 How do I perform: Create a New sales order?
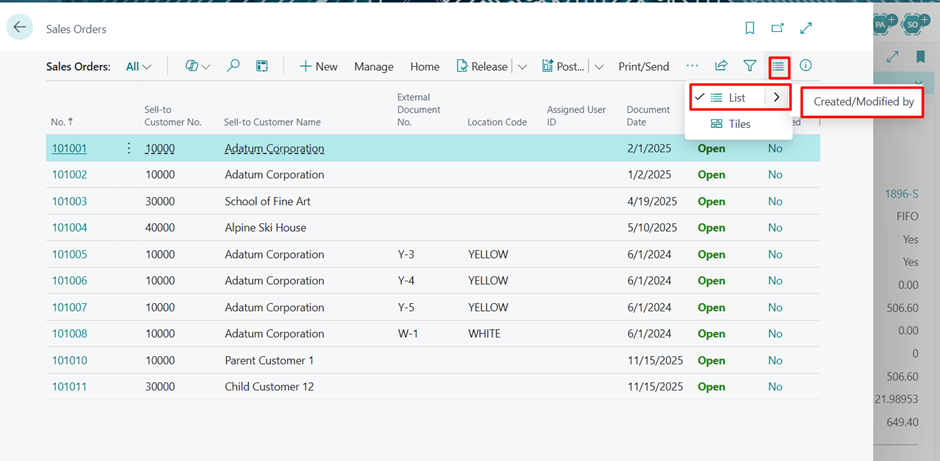pos(318,67)
